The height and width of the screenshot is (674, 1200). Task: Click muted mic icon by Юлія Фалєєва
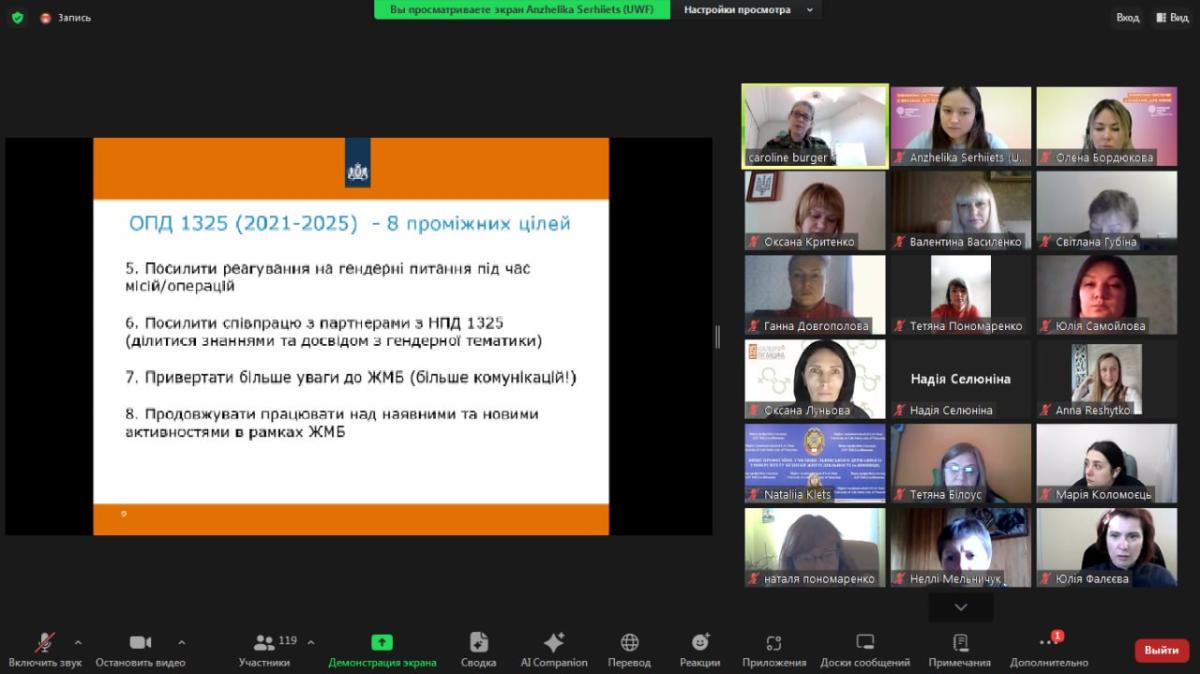pos(1046,579)
